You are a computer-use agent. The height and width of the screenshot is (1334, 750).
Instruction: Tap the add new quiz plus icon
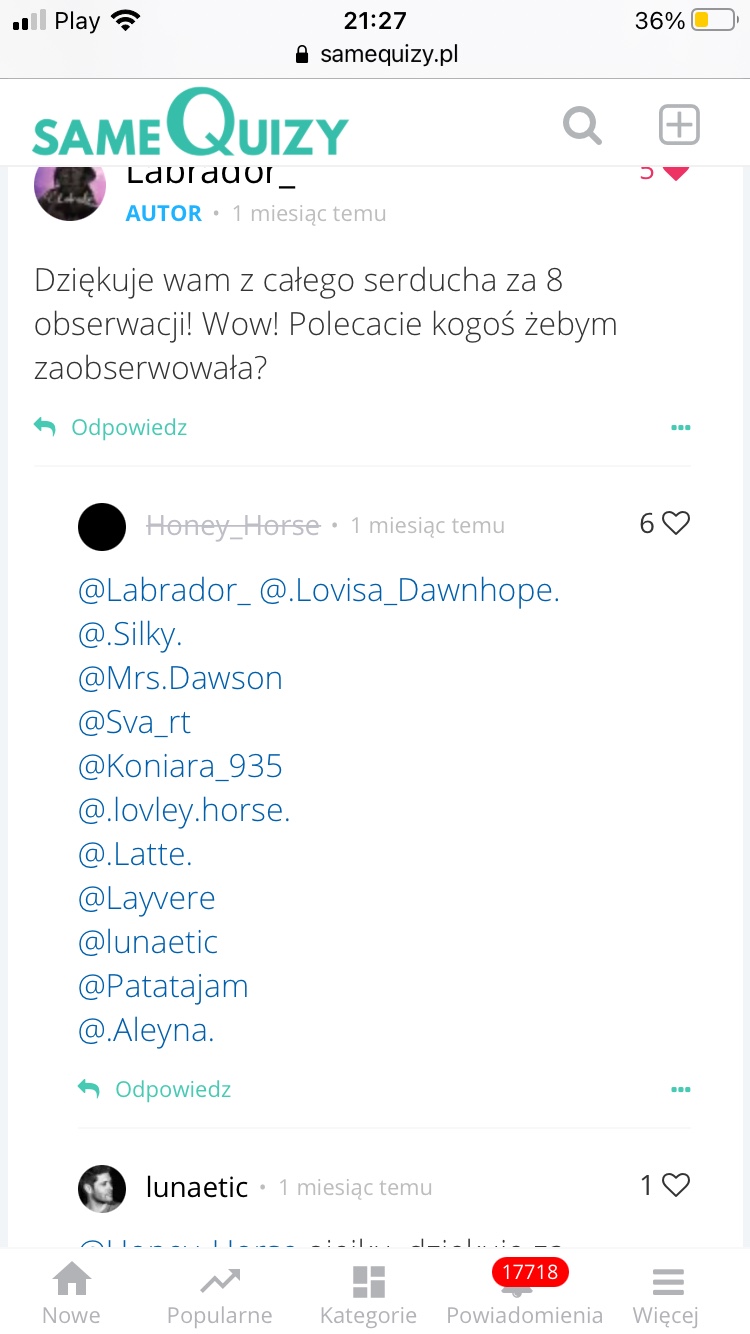679,127
